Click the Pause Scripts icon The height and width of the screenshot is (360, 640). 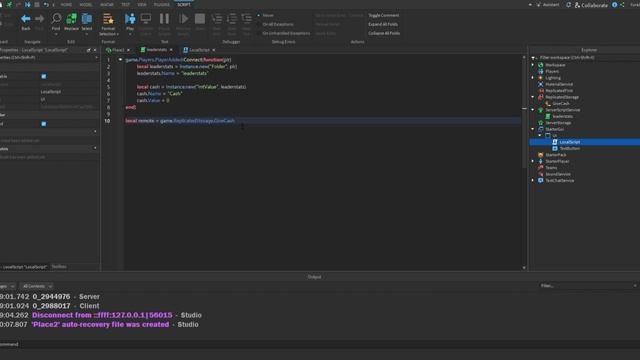click(x=164, y=19)
